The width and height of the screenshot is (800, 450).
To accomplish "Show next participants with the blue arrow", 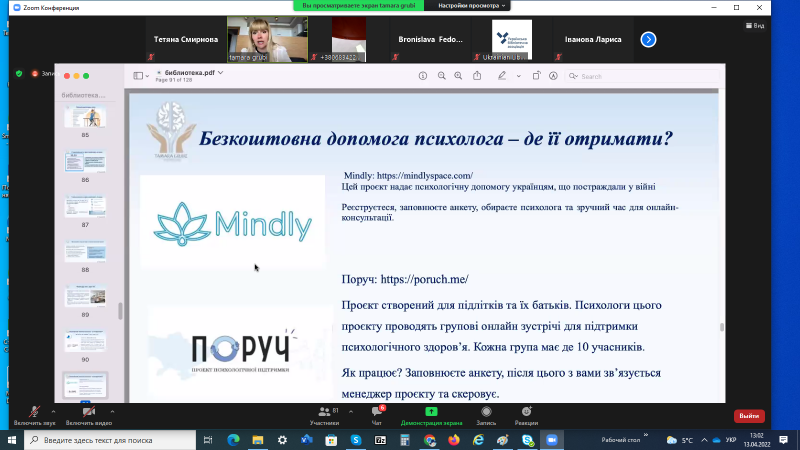I will 648,39.
